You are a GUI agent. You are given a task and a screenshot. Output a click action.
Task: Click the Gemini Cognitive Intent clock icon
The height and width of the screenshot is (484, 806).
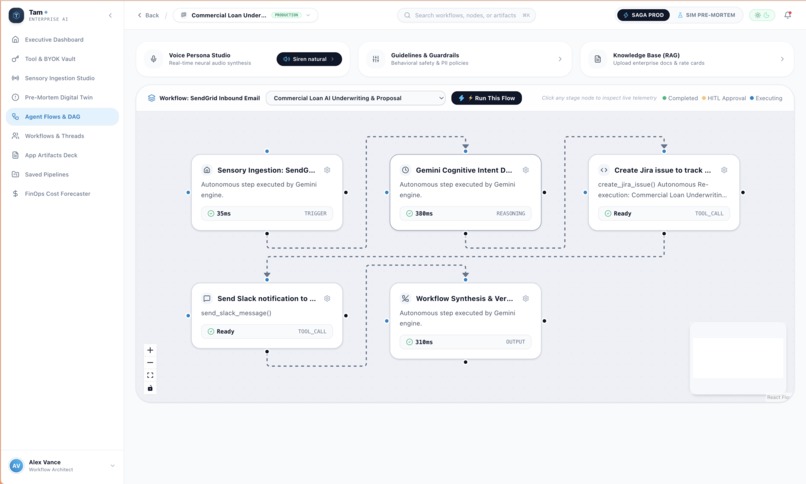[x=405, y=170]
